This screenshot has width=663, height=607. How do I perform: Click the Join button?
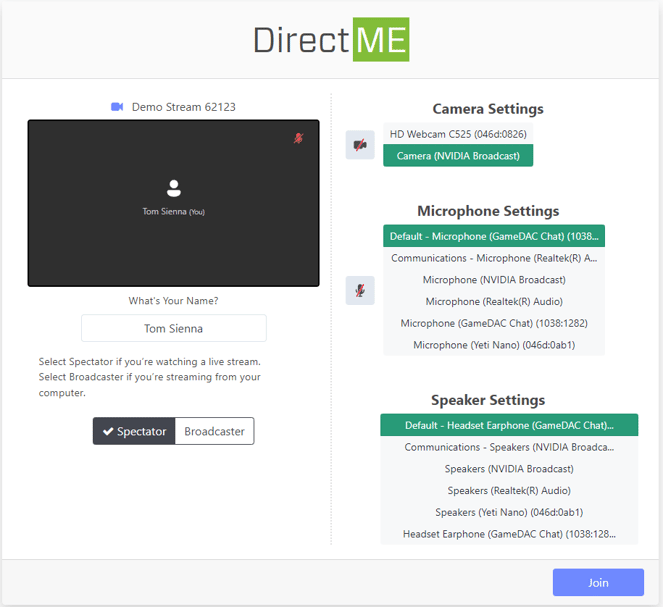(x=598, y=582)
